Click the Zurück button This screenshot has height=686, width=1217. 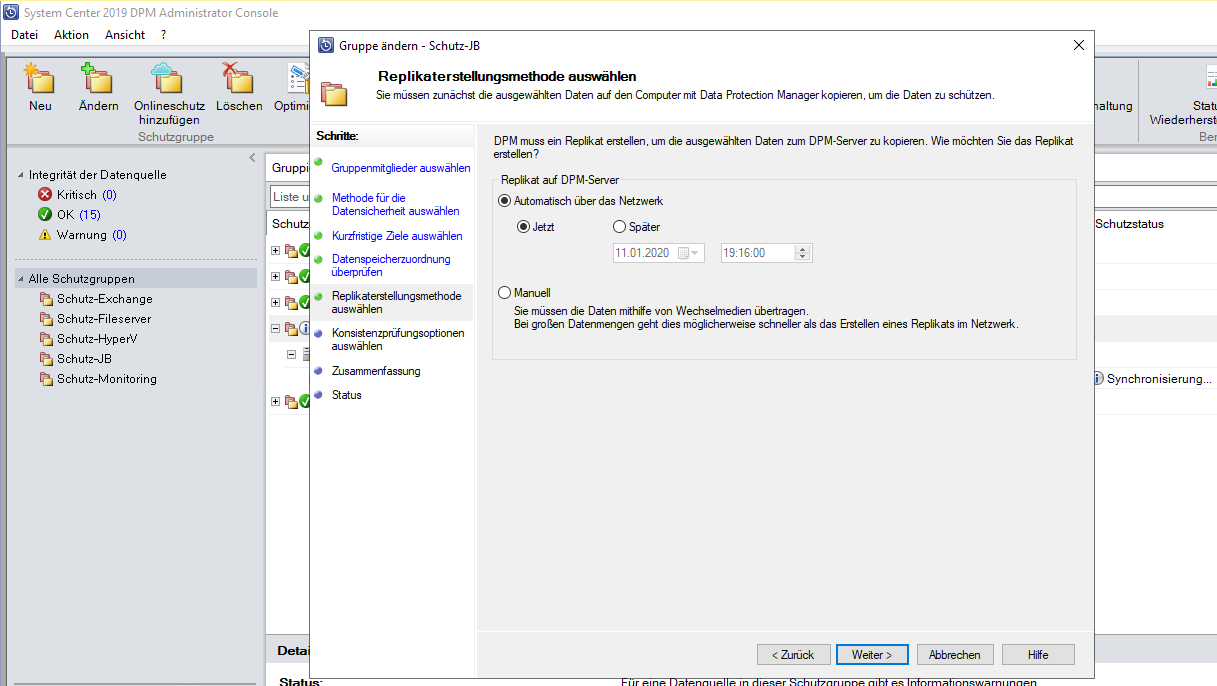(794, 655)
